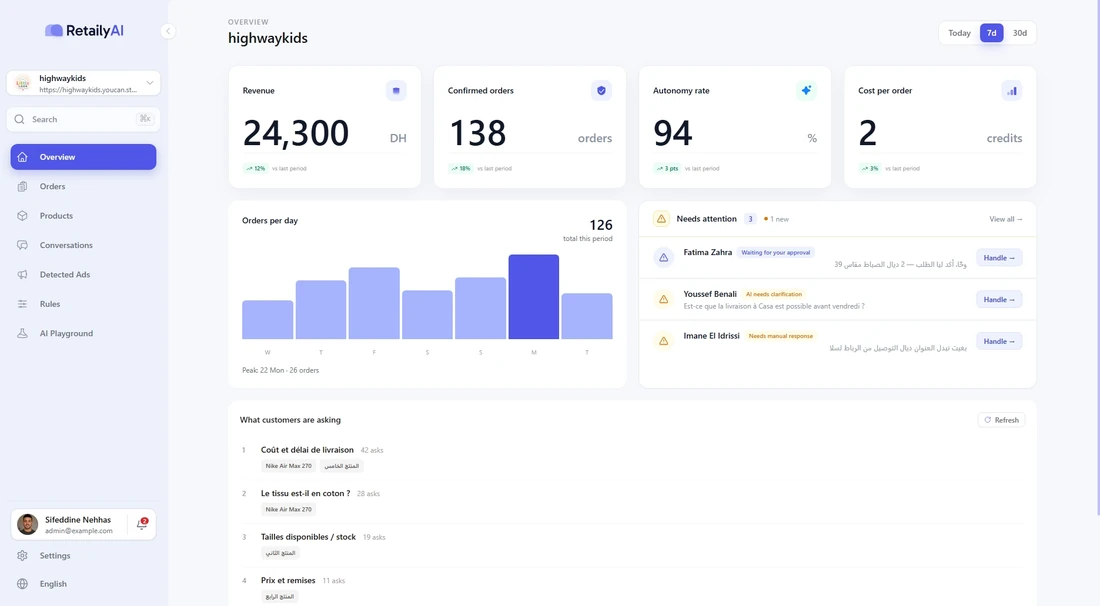This screenshot has height=606, width=1100.
Task: Click the Rules sliders icon in the sidebar
Action: pos(22,304)
